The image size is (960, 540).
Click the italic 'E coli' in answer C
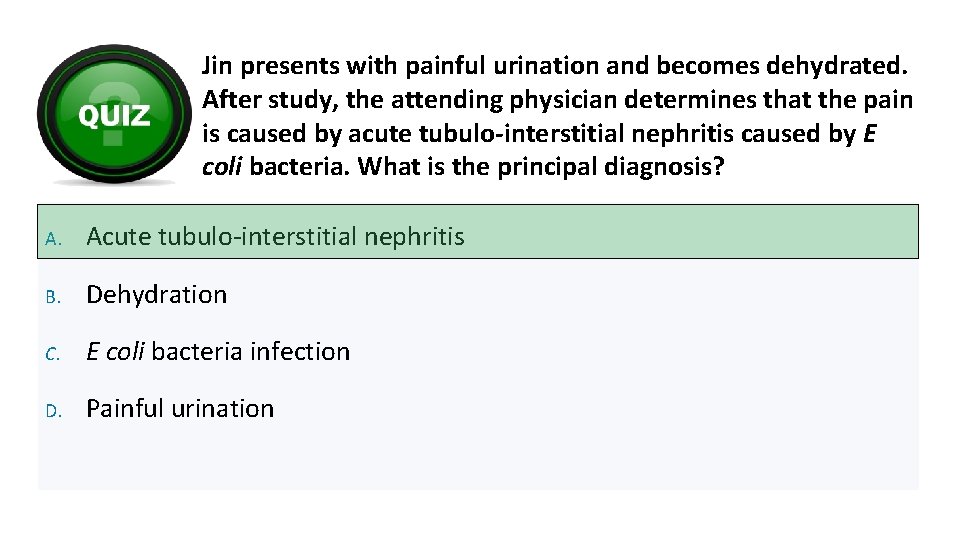(116, 352)
